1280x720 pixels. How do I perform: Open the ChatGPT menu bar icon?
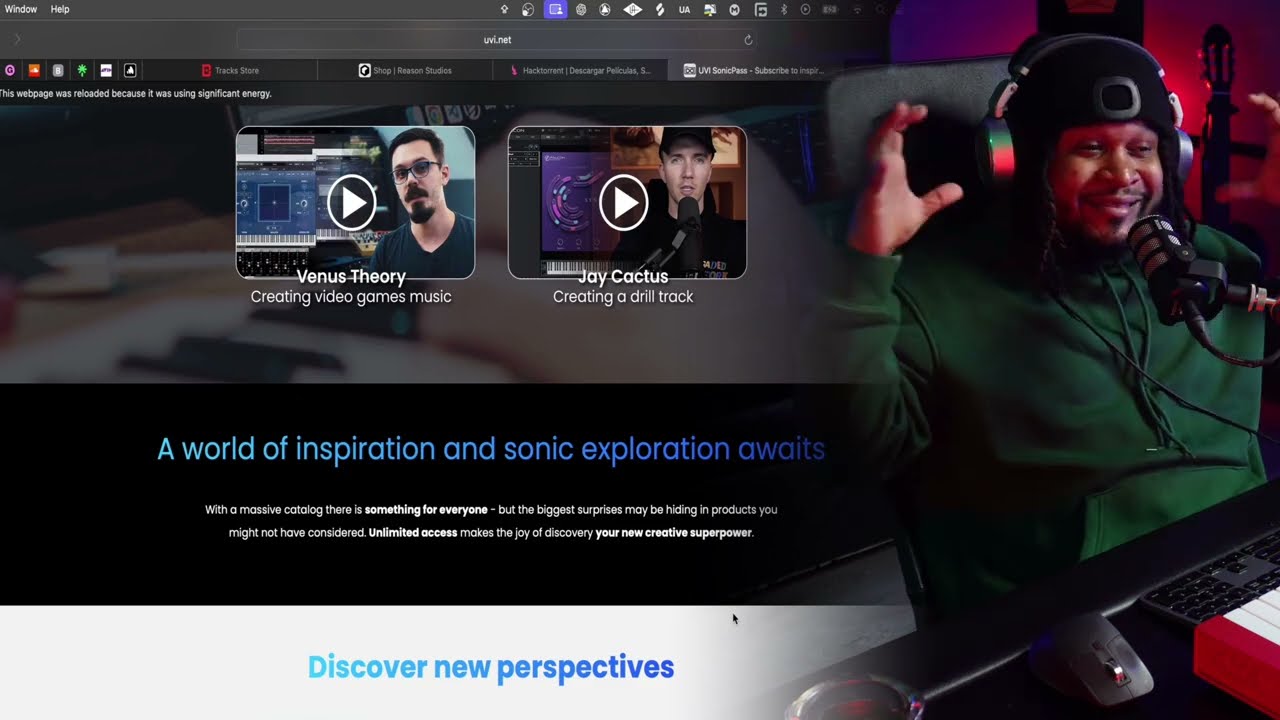click(x=581, y=9)
